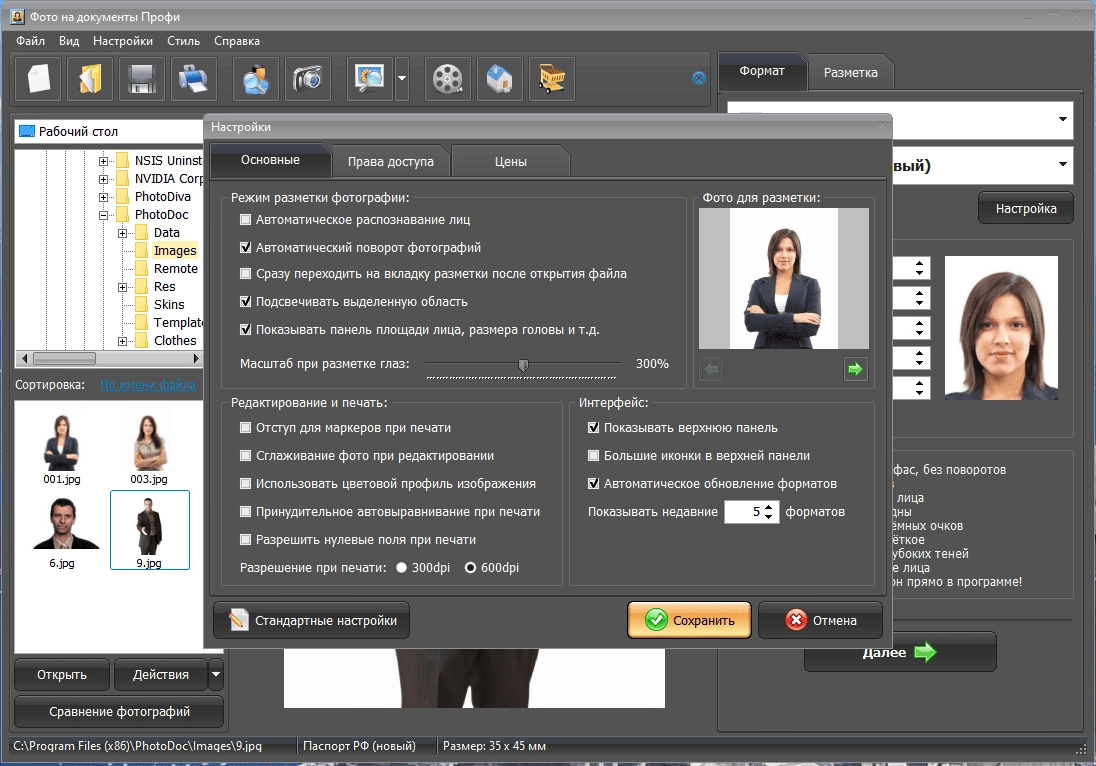Click the floppy disk save icon
Screen dimensions: 1096x766
(142, 78)
